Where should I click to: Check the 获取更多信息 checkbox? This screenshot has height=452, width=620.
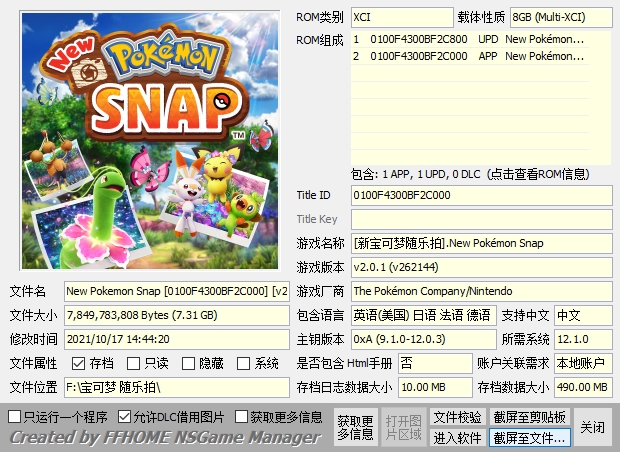pos(242,416)
